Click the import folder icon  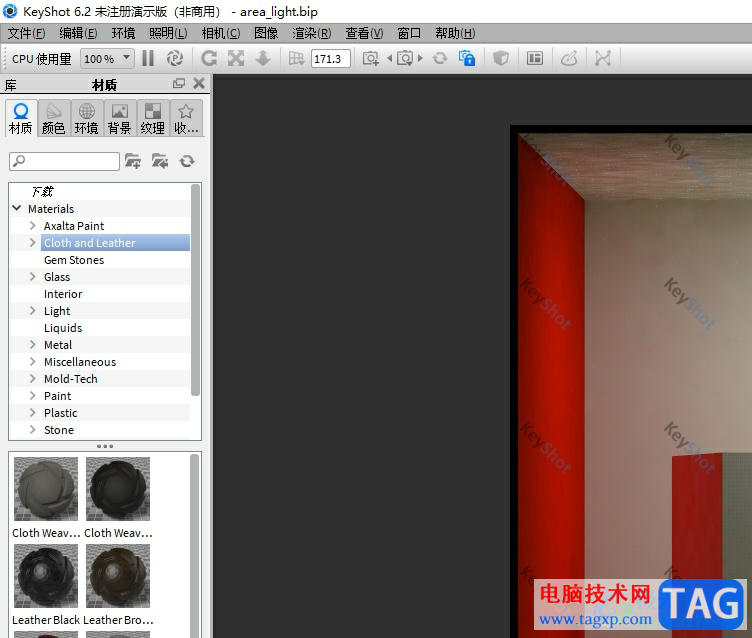160,161
